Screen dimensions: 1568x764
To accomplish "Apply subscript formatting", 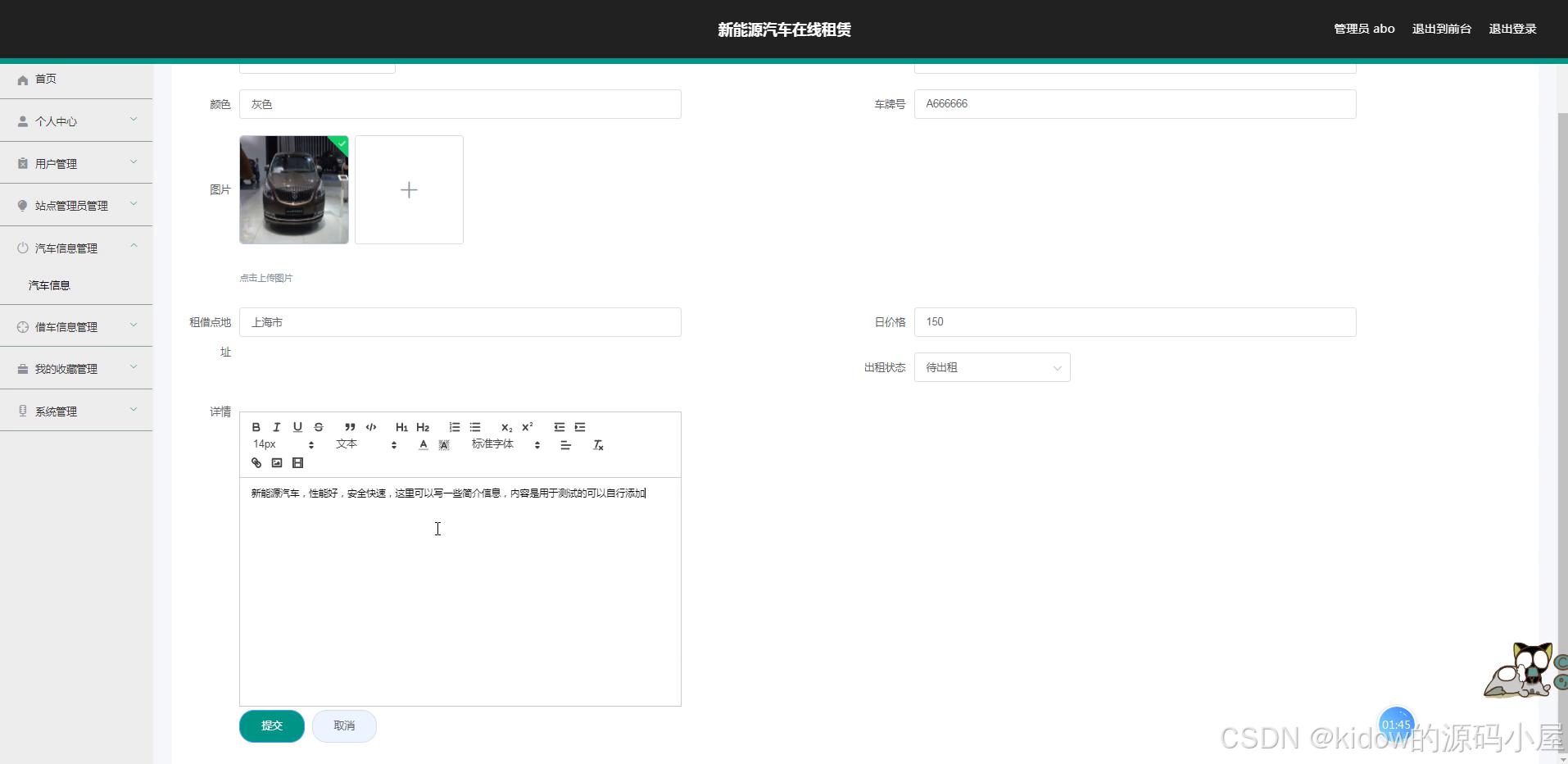I will [506, 427].
